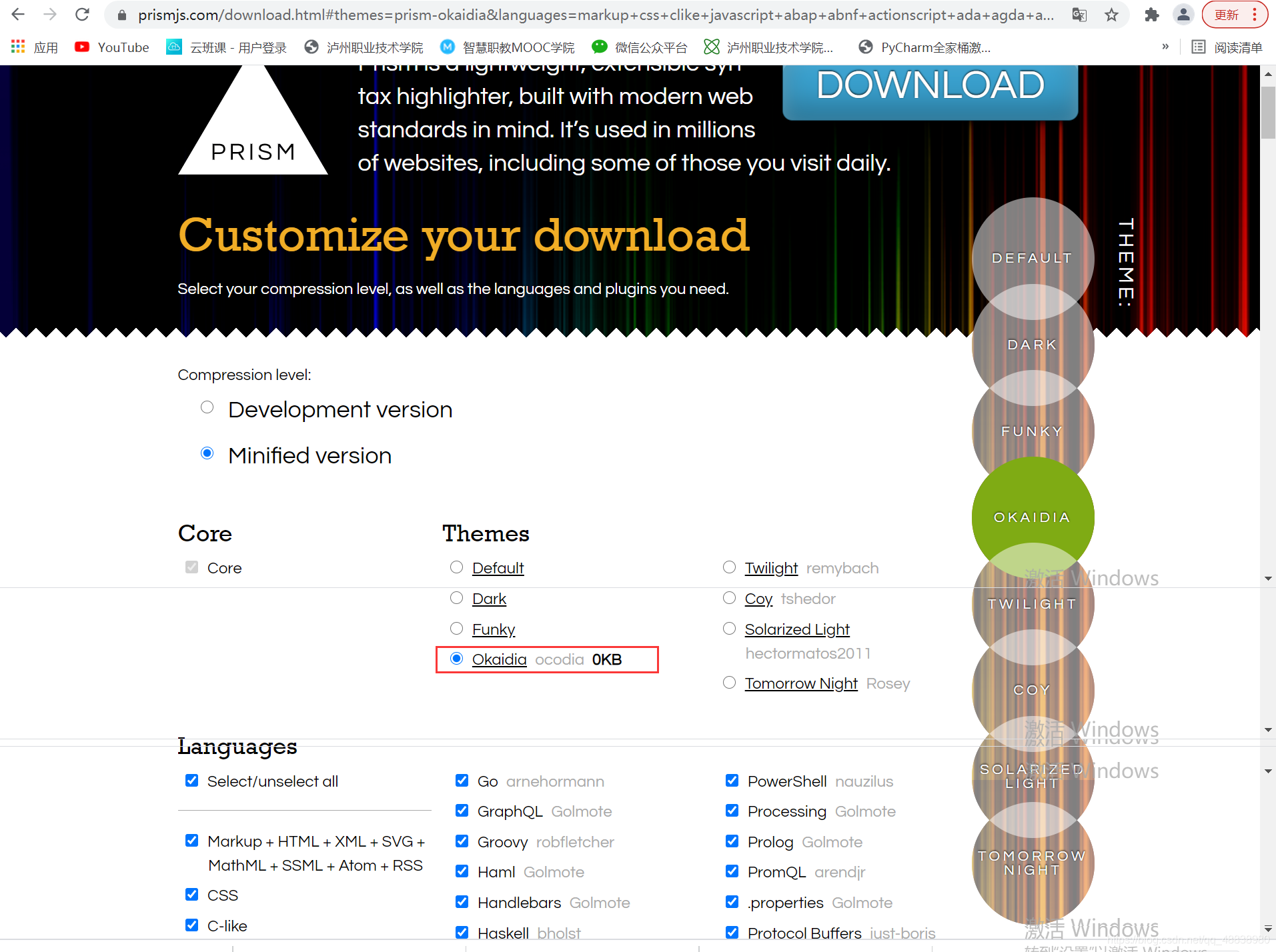This screenshot has height=952, width=1276.
Task: Select the Minified version radio button
Action: pyautogui.click(x=207, y=453)
